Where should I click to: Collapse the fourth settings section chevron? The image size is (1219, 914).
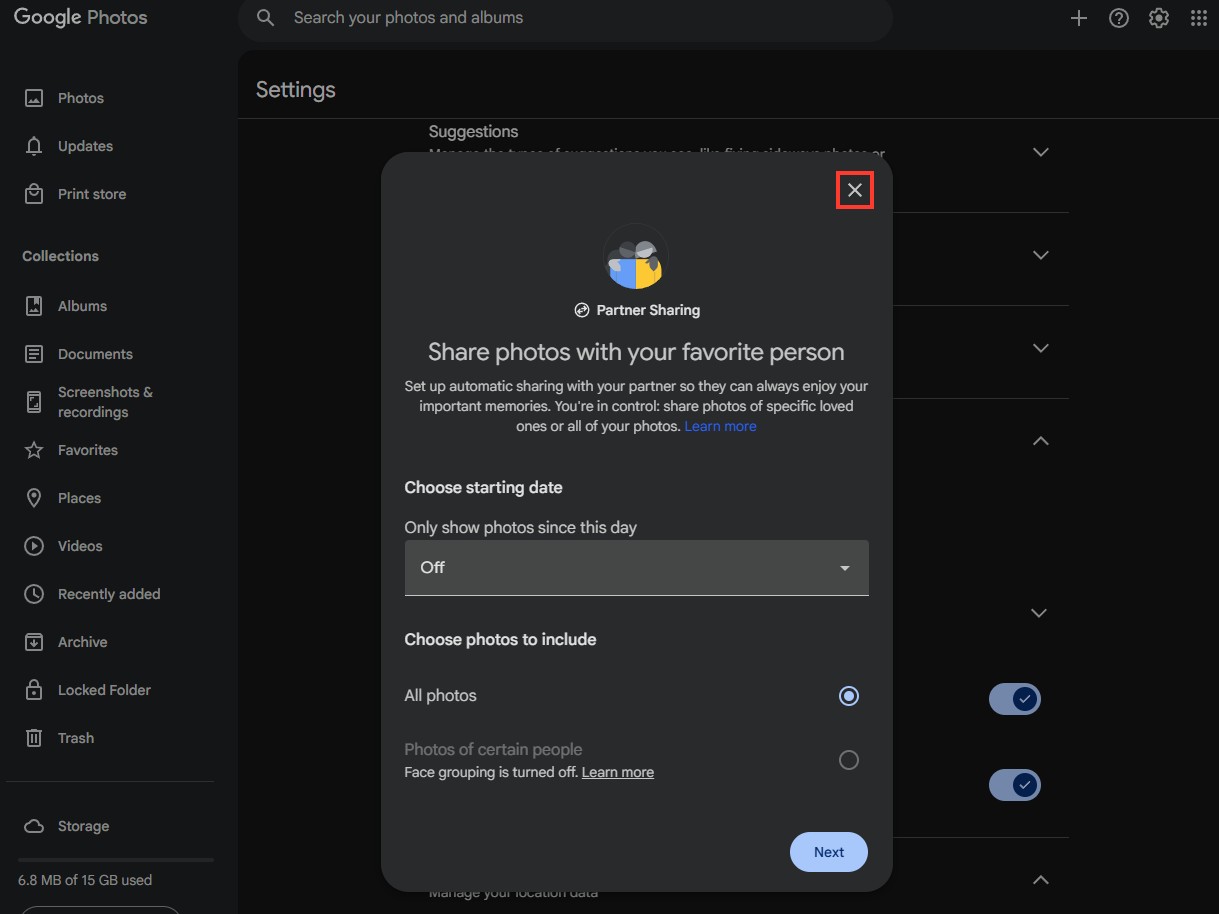[x=1040, y=441]
